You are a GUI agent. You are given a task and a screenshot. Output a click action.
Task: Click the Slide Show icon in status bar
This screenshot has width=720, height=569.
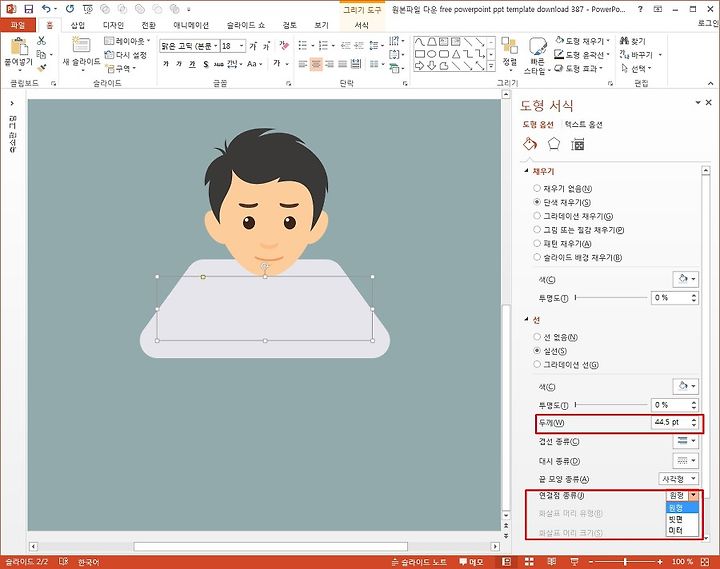point(574,562)
